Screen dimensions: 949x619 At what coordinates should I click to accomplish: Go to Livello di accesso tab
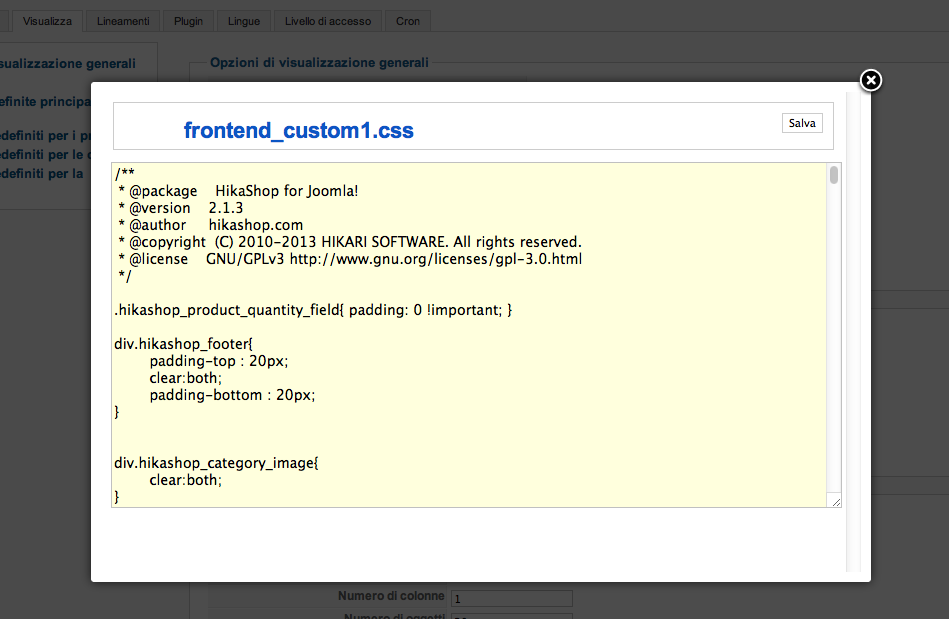[x=327, y=21]
